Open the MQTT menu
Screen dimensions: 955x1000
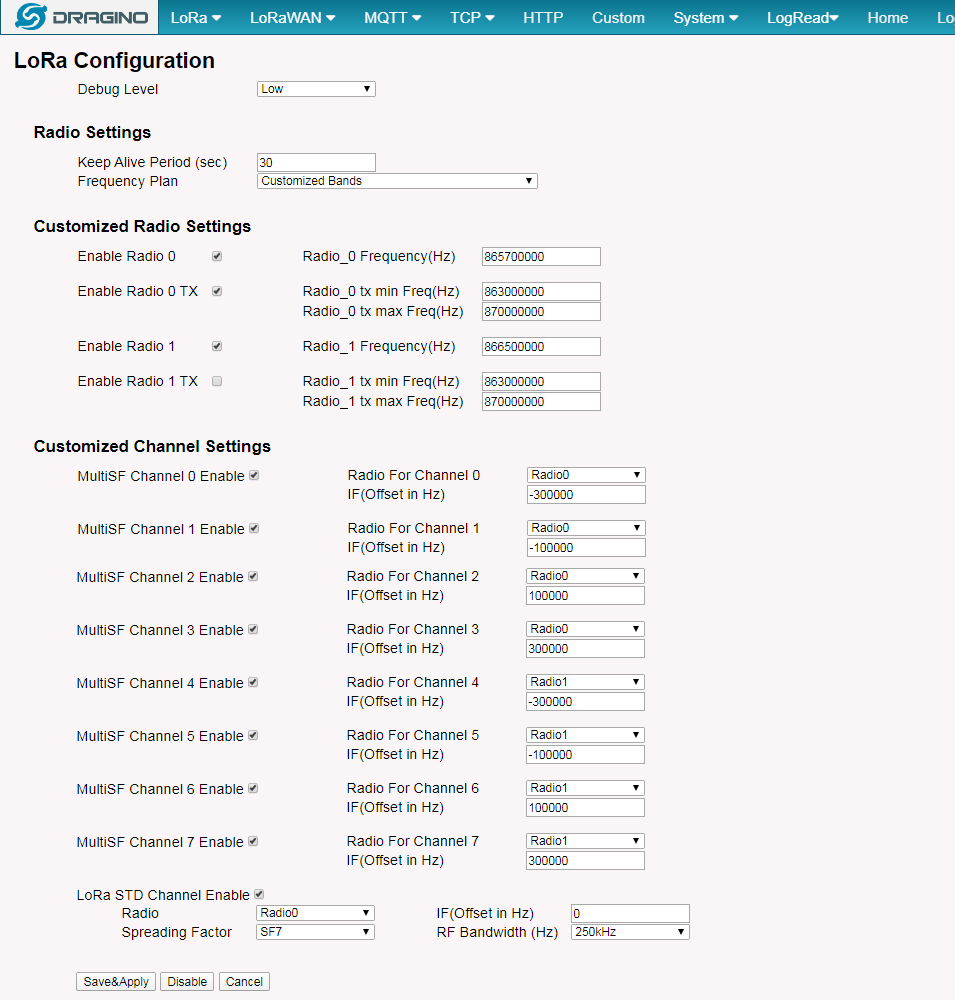click(392, 18)
